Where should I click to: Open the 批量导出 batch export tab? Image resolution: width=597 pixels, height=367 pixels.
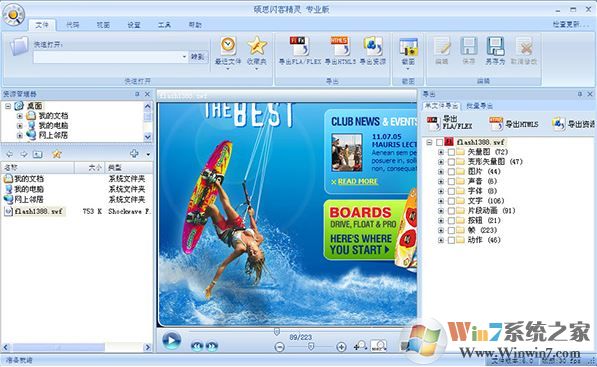click(479, 106)
